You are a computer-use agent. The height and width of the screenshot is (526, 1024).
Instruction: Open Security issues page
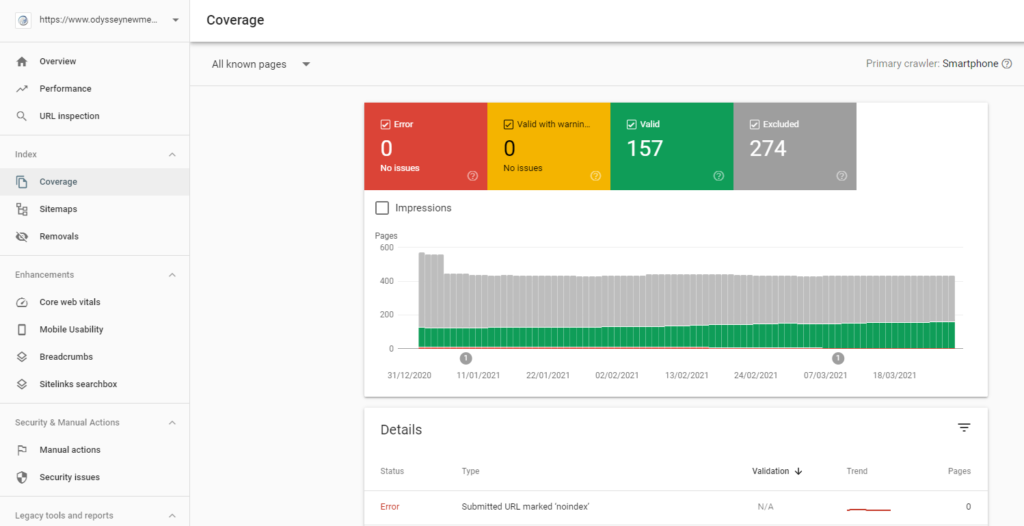(95, 478)
